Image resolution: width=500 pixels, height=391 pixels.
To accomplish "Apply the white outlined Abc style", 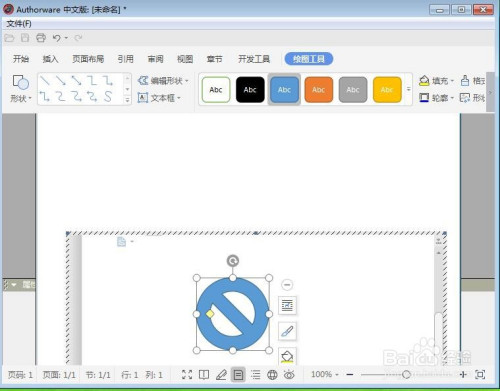I will point(216,90).
